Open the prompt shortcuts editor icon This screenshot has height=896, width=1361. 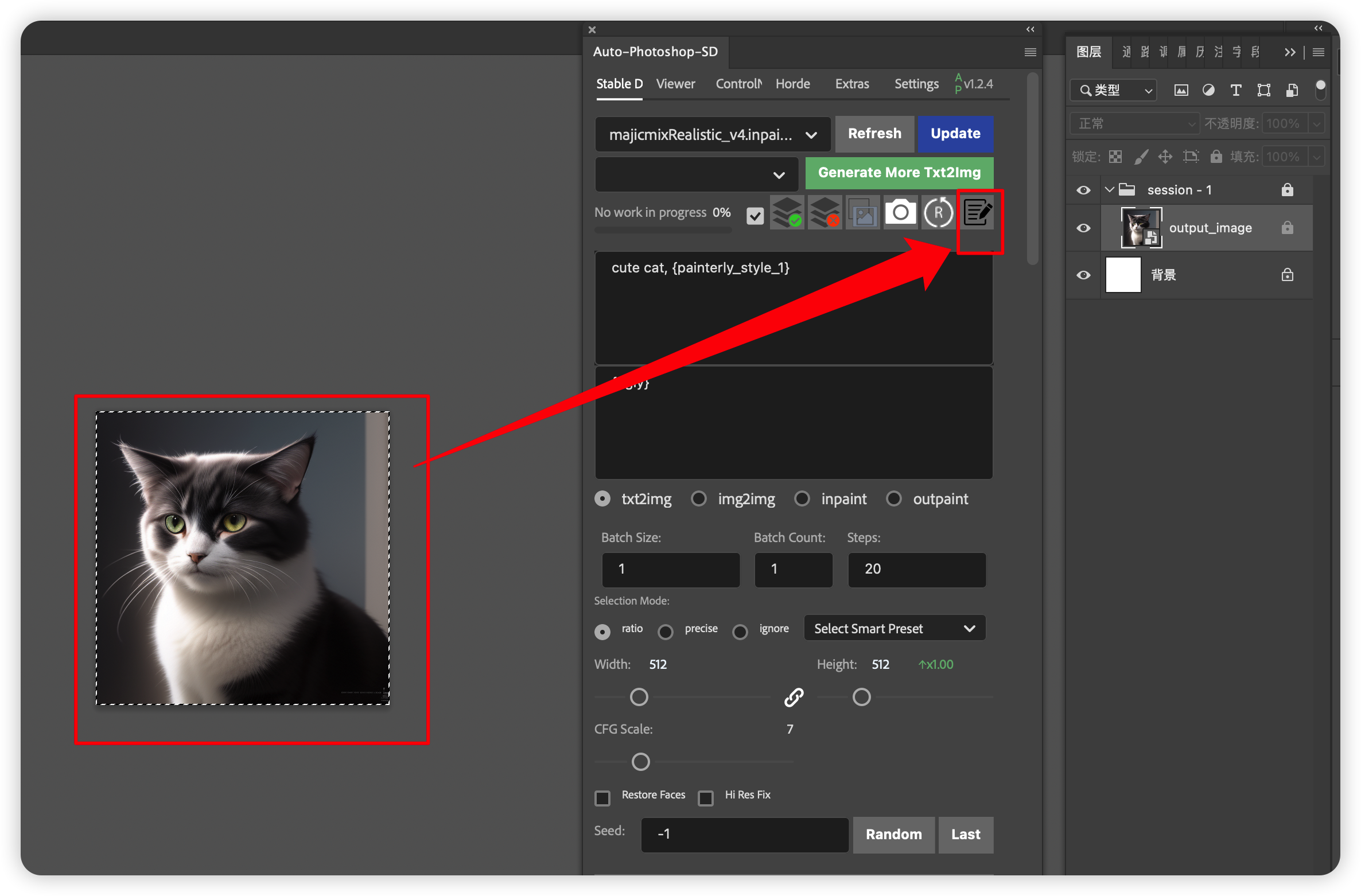click(978, 212)
